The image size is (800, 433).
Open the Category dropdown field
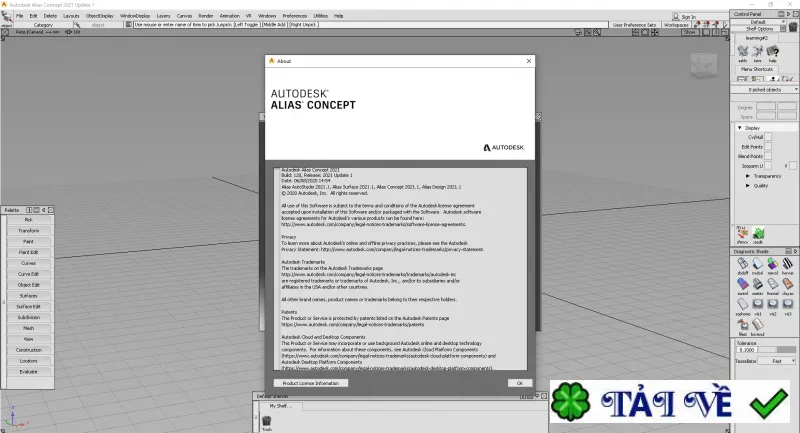(43, 24)
